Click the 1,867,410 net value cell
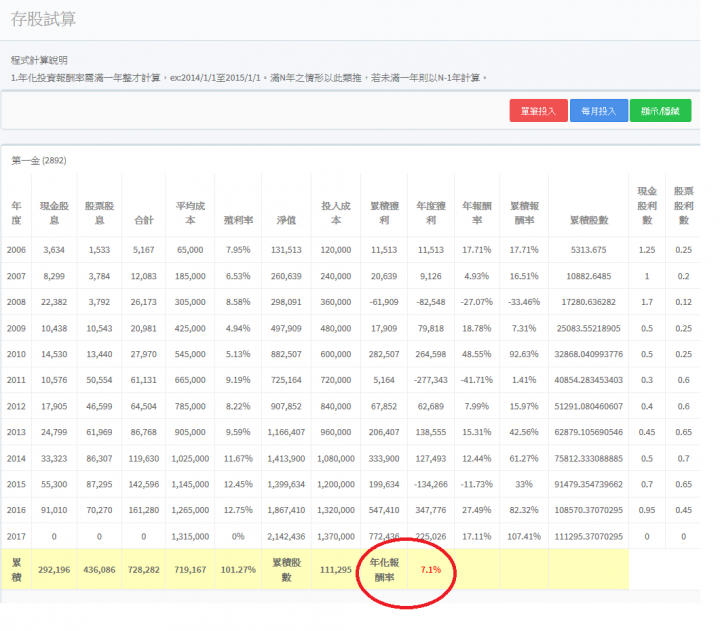This screenshot has width=720, height=631. (286, 510)
